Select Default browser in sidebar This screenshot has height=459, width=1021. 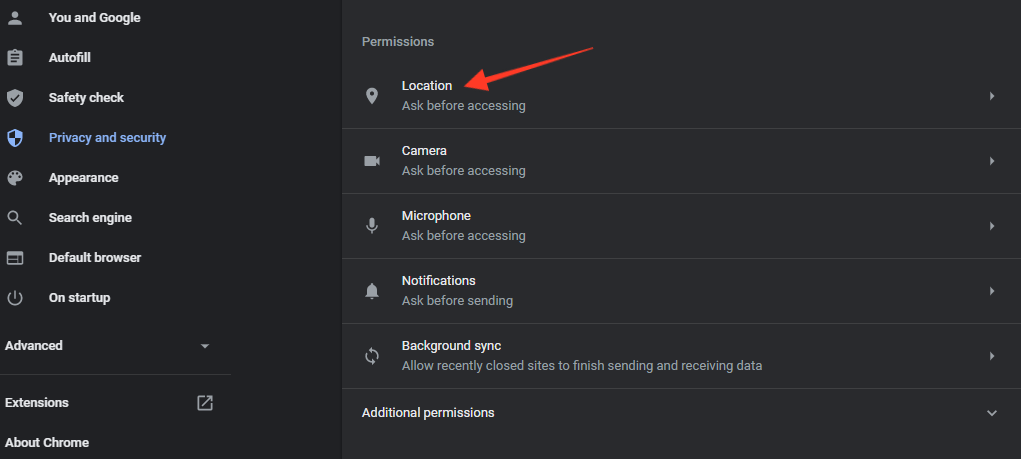(95, 258)
